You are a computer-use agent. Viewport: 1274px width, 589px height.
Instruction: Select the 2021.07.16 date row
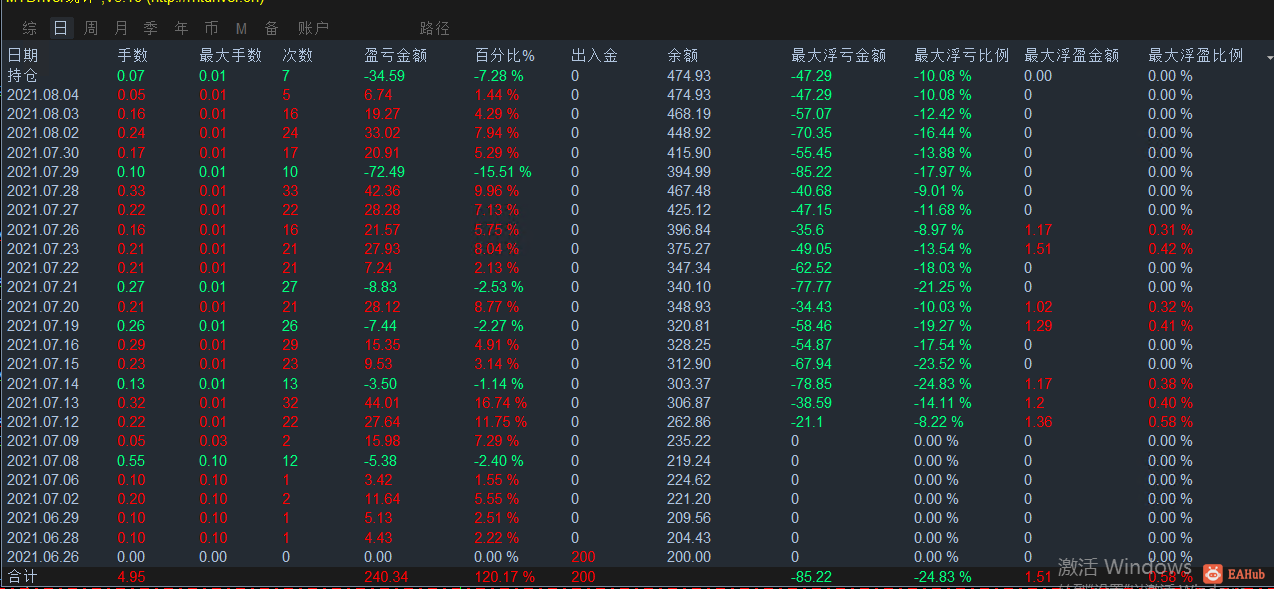(x=637, y=345)
